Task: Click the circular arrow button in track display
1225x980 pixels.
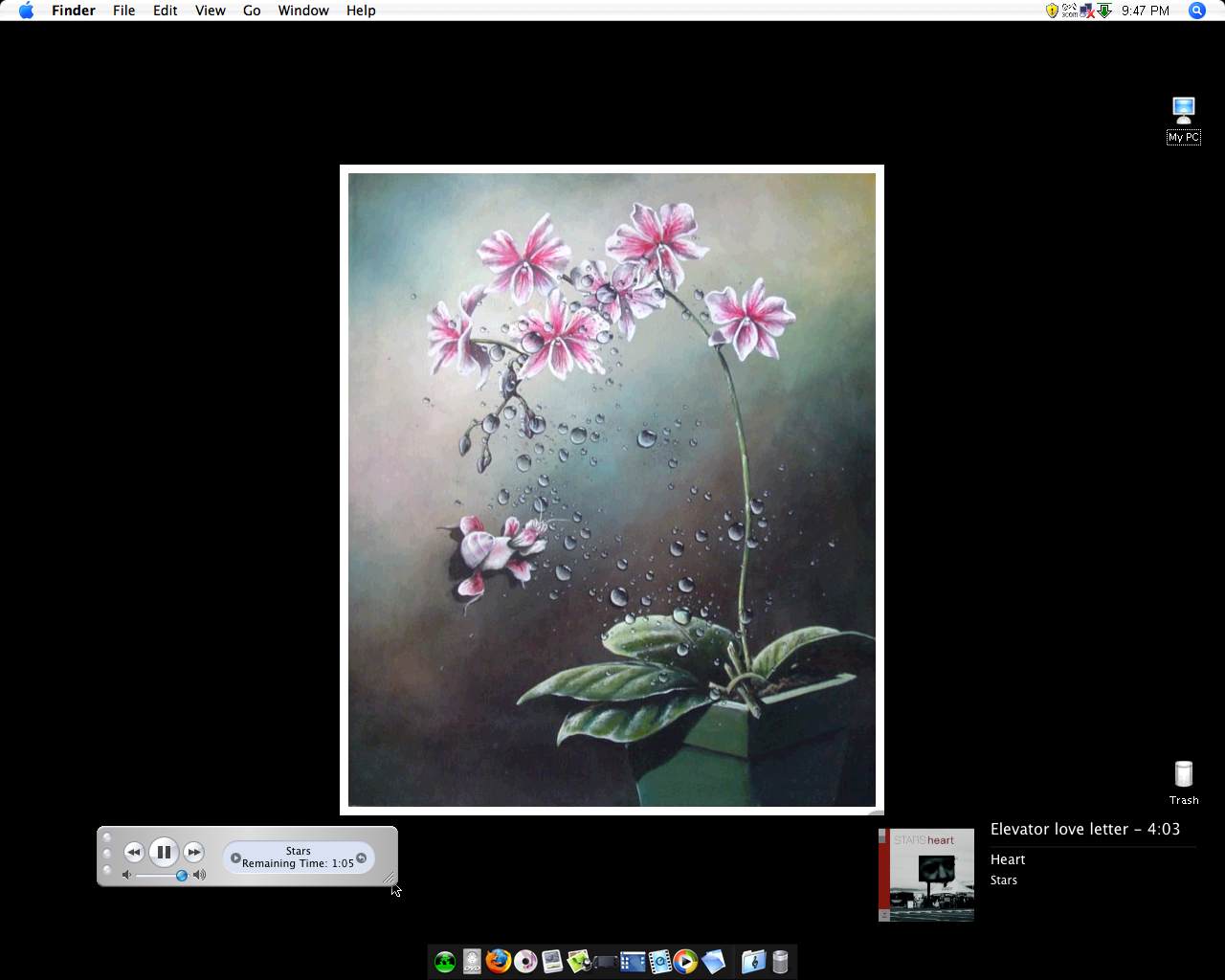Action: (361, 857)
